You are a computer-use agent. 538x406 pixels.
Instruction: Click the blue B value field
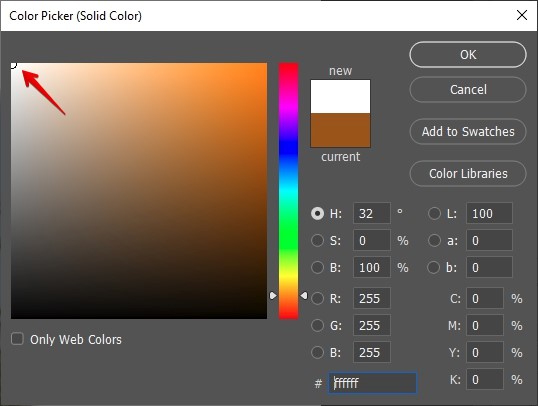point(372,352)
